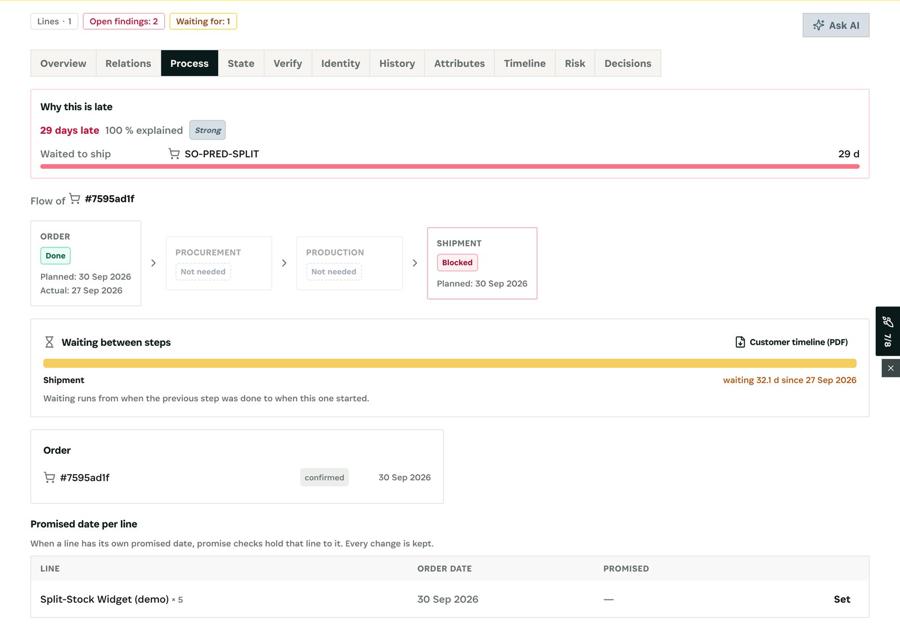Click the 'waiting 32.1 d since 27 Sep 2026' text
This screenshot has height=627, width=900.
coord(789,380)
